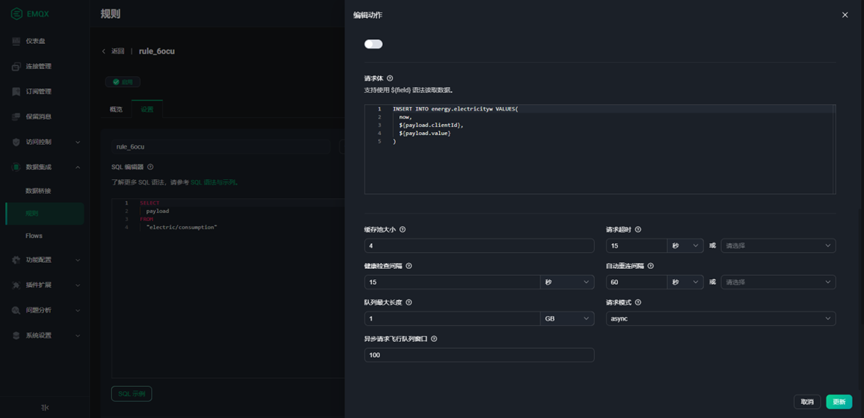Open the SQL 语法与示例 link
Viewport: 864px width, 418px height.
pos(214,182)
